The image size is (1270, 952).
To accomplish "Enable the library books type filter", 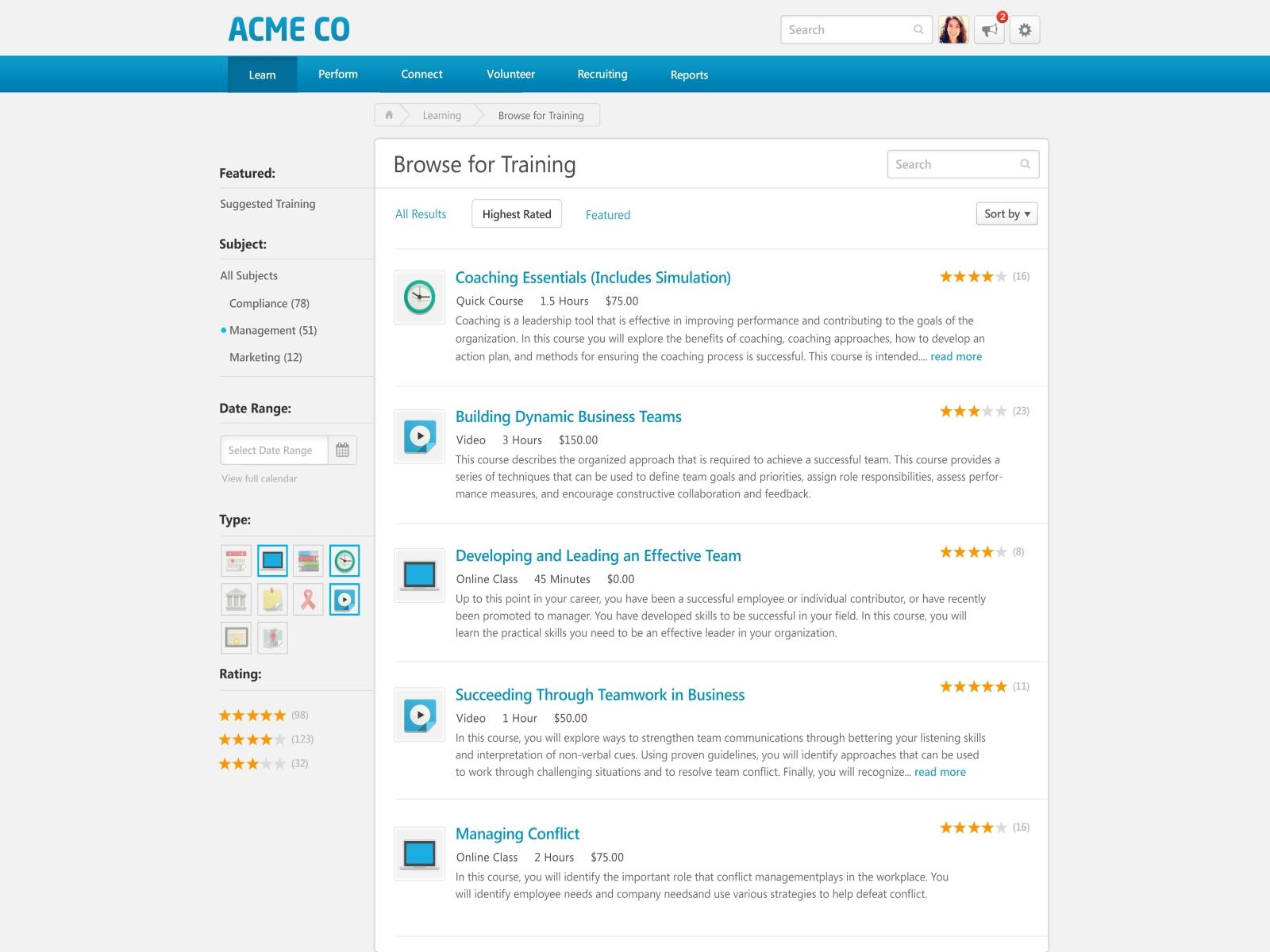I will pyautogui.click(x=309, y=560).
